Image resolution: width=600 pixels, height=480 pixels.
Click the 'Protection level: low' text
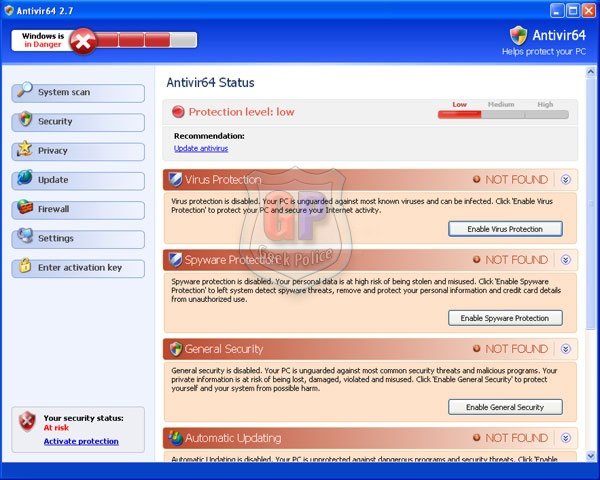click(241, 112)
